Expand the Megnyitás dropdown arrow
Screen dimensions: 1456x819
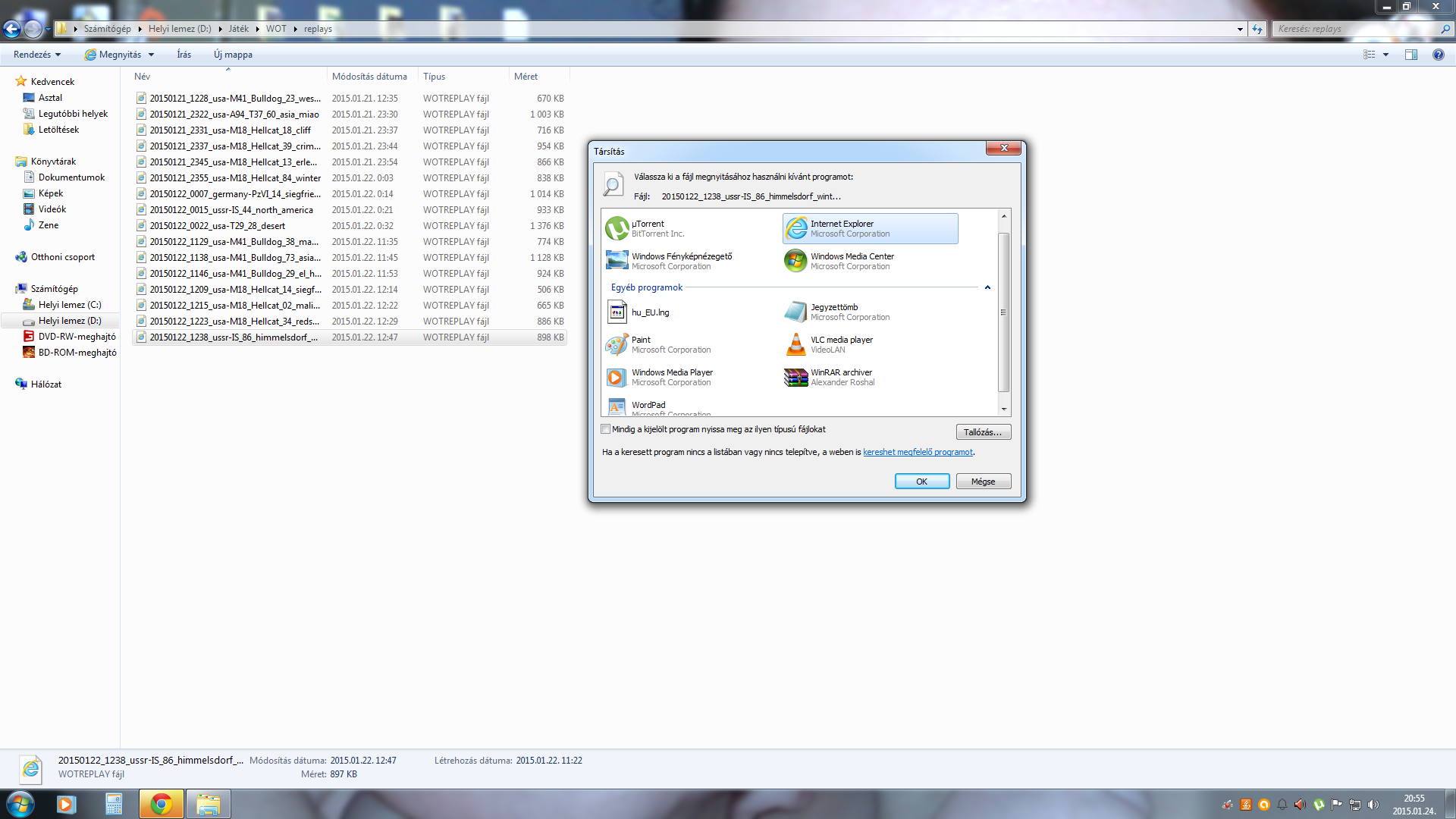[x=152, y=55]
